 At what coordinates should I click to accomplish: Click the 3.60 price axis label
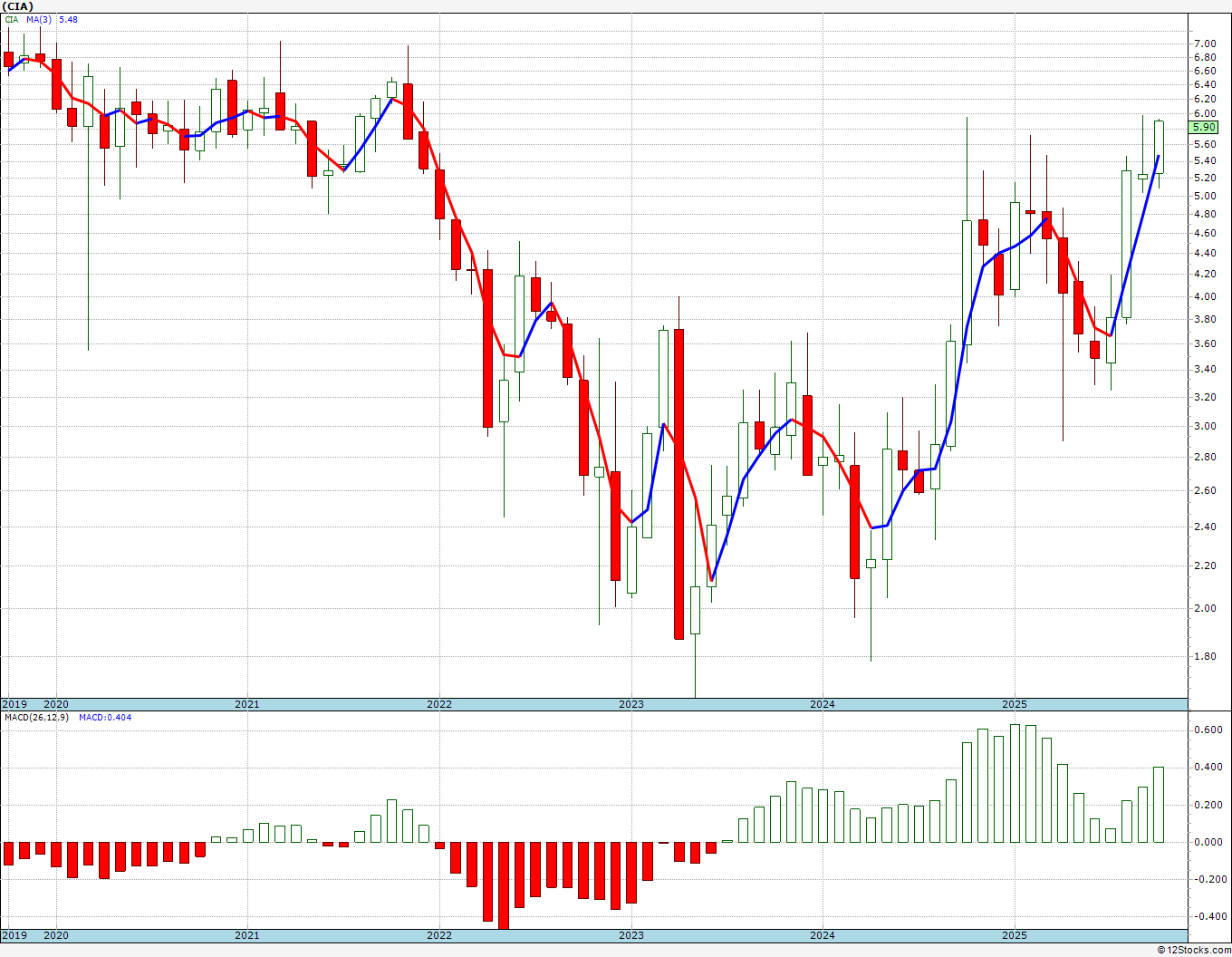[1205, 343]
